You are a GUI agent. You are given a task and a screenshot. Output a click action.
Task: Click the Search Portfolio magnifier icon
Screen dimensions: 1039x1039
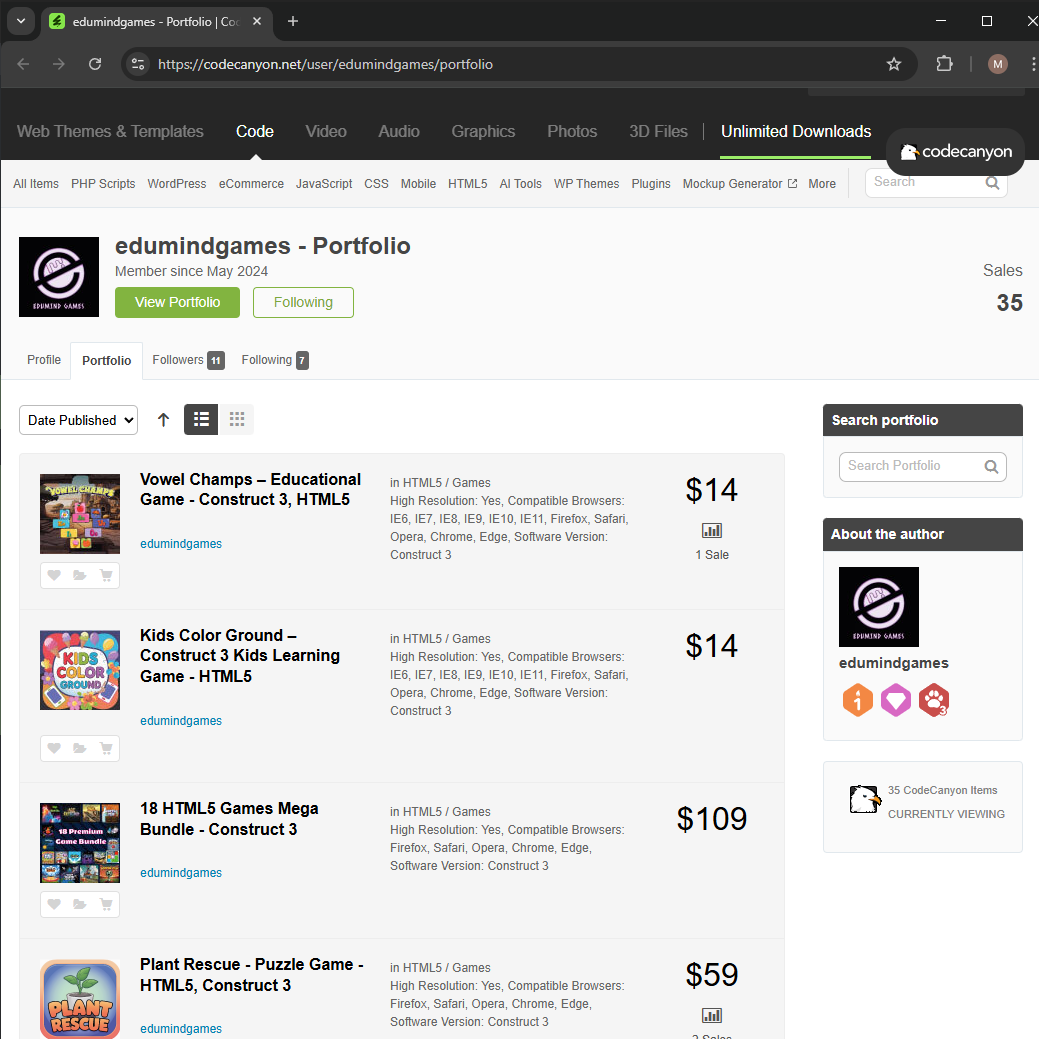[x=991, y=466]
